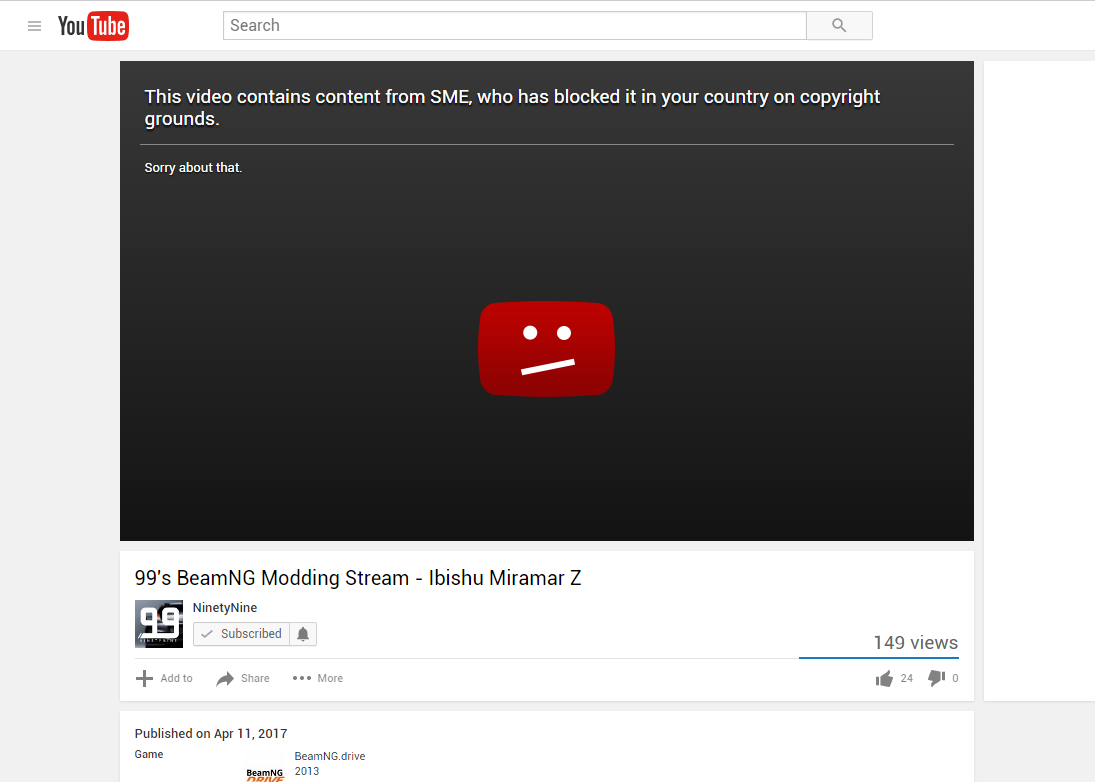Click the copyright blocked message text

tap(512, 108)
